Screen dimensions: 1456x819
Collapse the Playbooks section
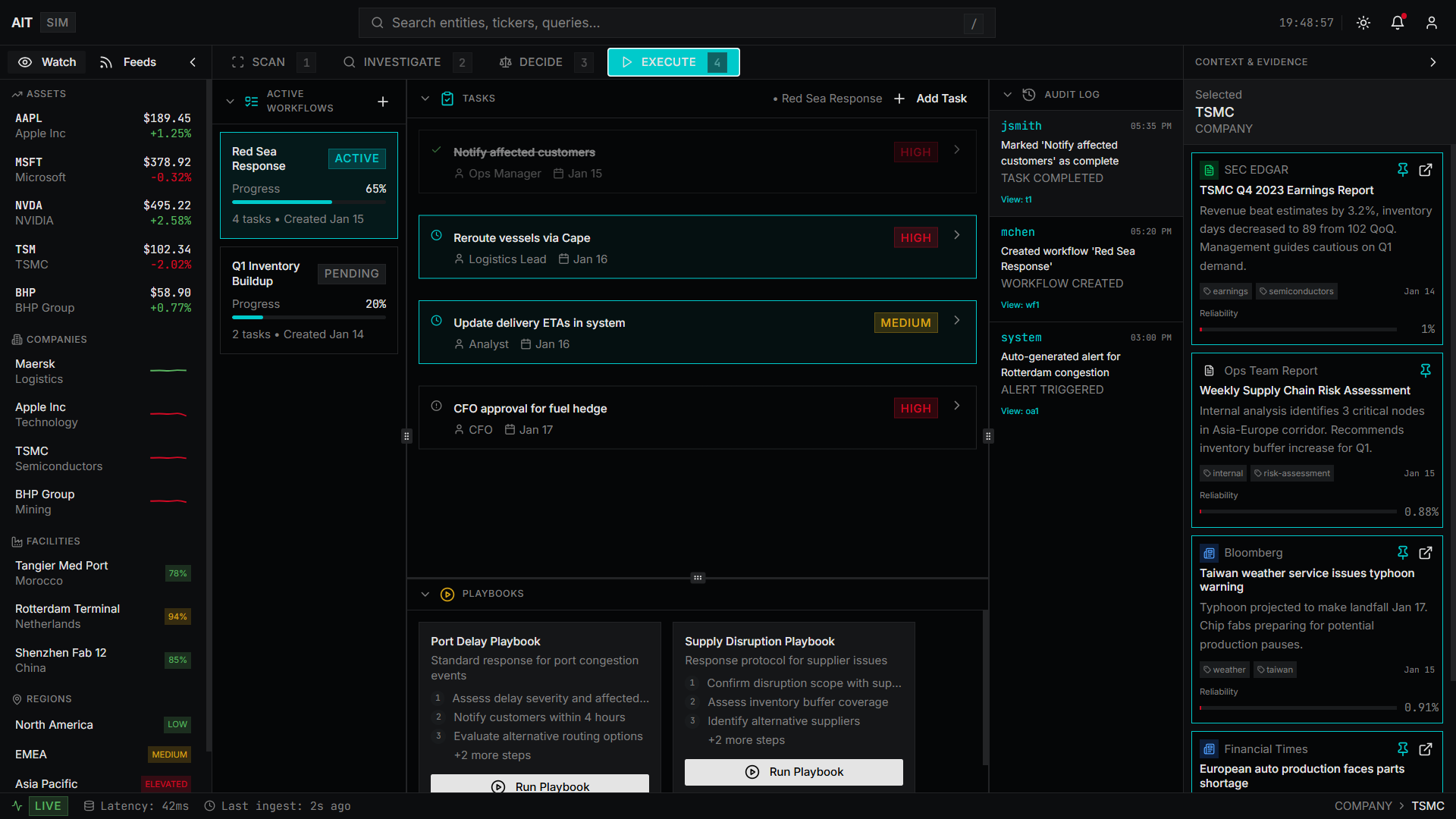coord(425,594)
